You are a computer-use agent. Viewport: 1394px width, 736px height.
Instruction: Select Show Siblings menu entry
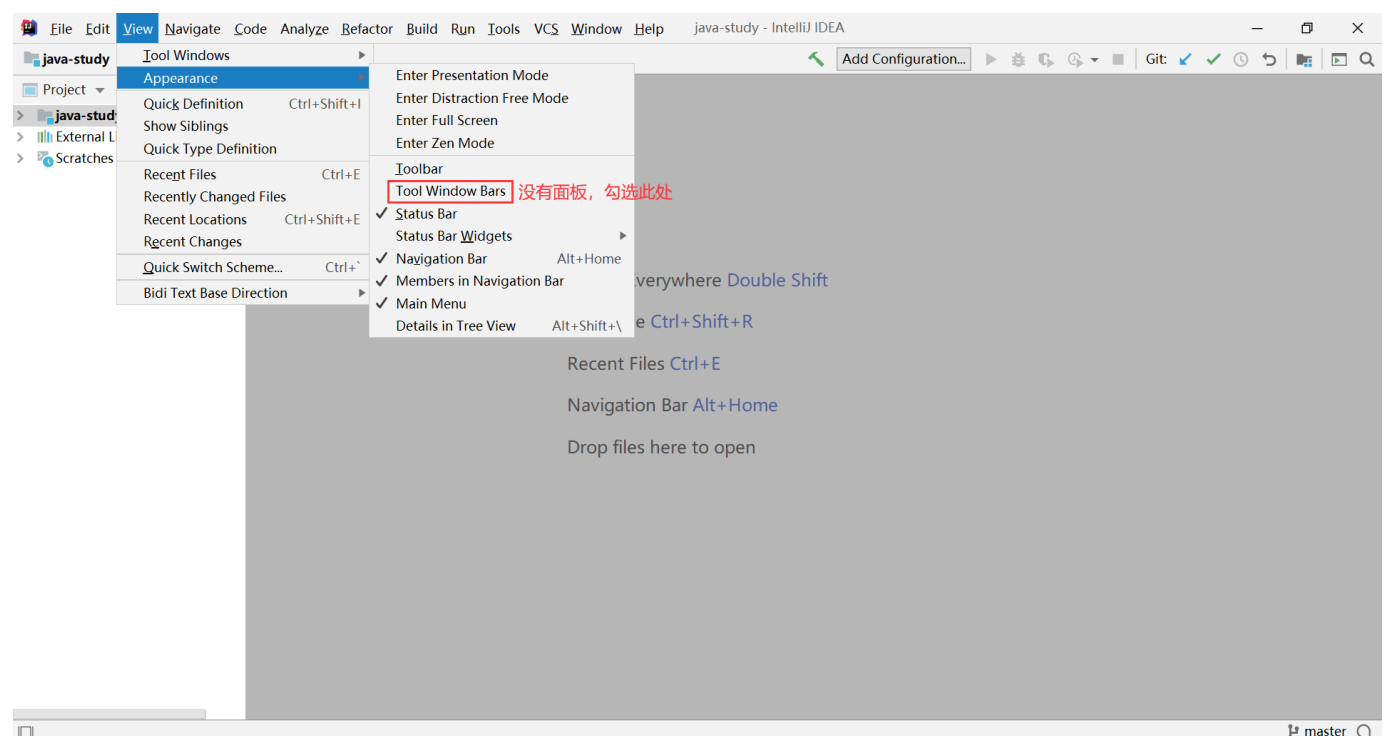244,126
